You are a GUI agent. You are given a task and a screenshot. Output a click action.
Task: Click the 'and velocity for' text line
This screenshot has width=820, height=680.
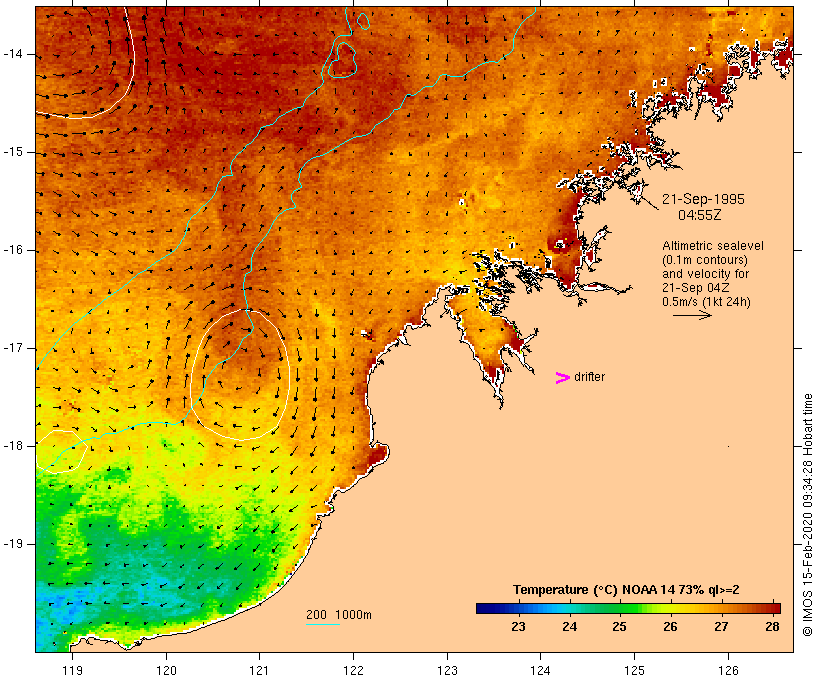(705, 274)
